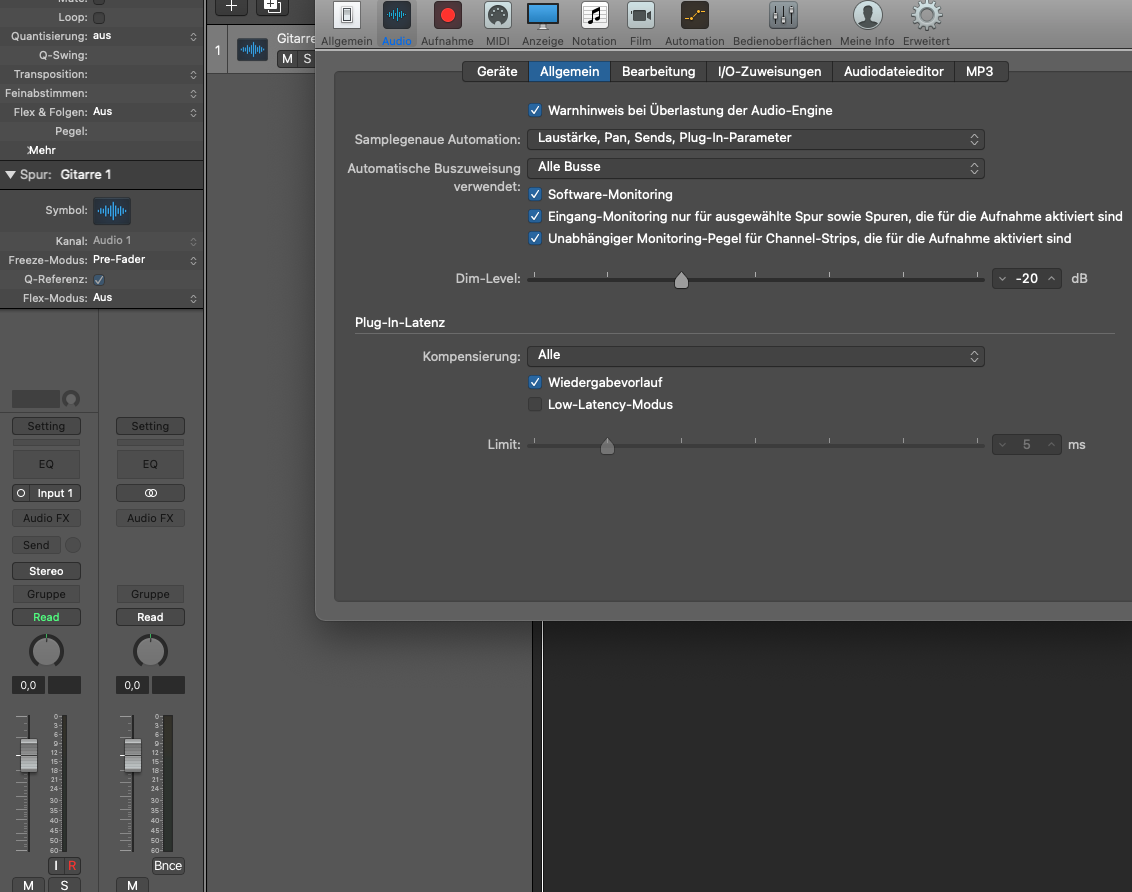
Task: Click the Audio FX button
Action: [46, 518]
